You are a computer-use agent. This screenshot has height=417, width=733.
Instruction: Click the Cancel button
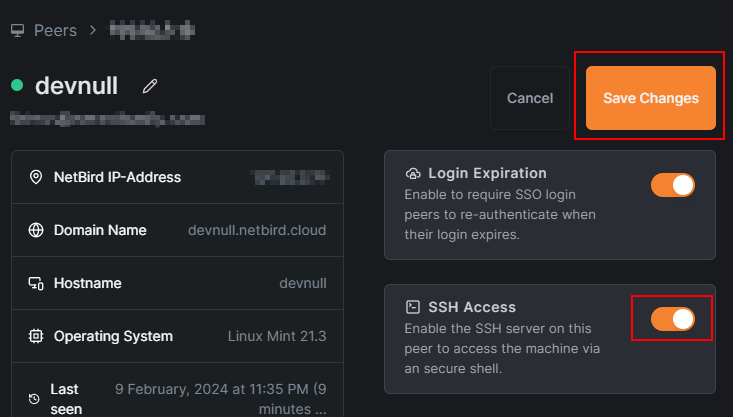click(530, 98)
